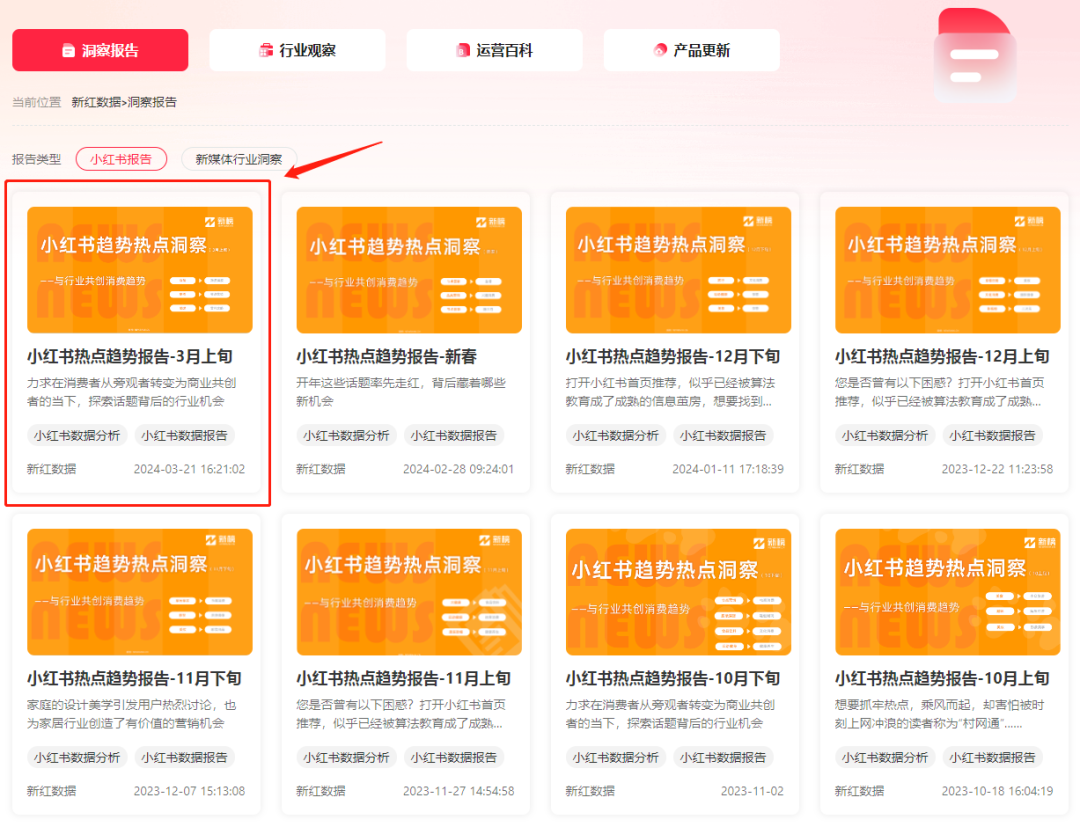Open title 小红书热点趋势报告-10月上旬
Image resolution: width=1080 pixels, height=827 pixels.
(x=942, y=679)
